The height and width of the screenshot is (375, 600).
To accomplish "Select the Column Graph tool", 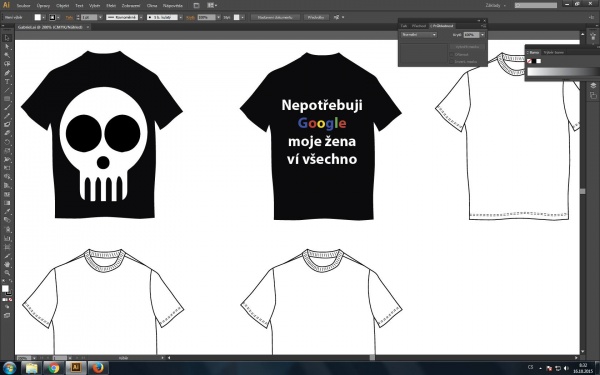I will [x=7, y=238].
